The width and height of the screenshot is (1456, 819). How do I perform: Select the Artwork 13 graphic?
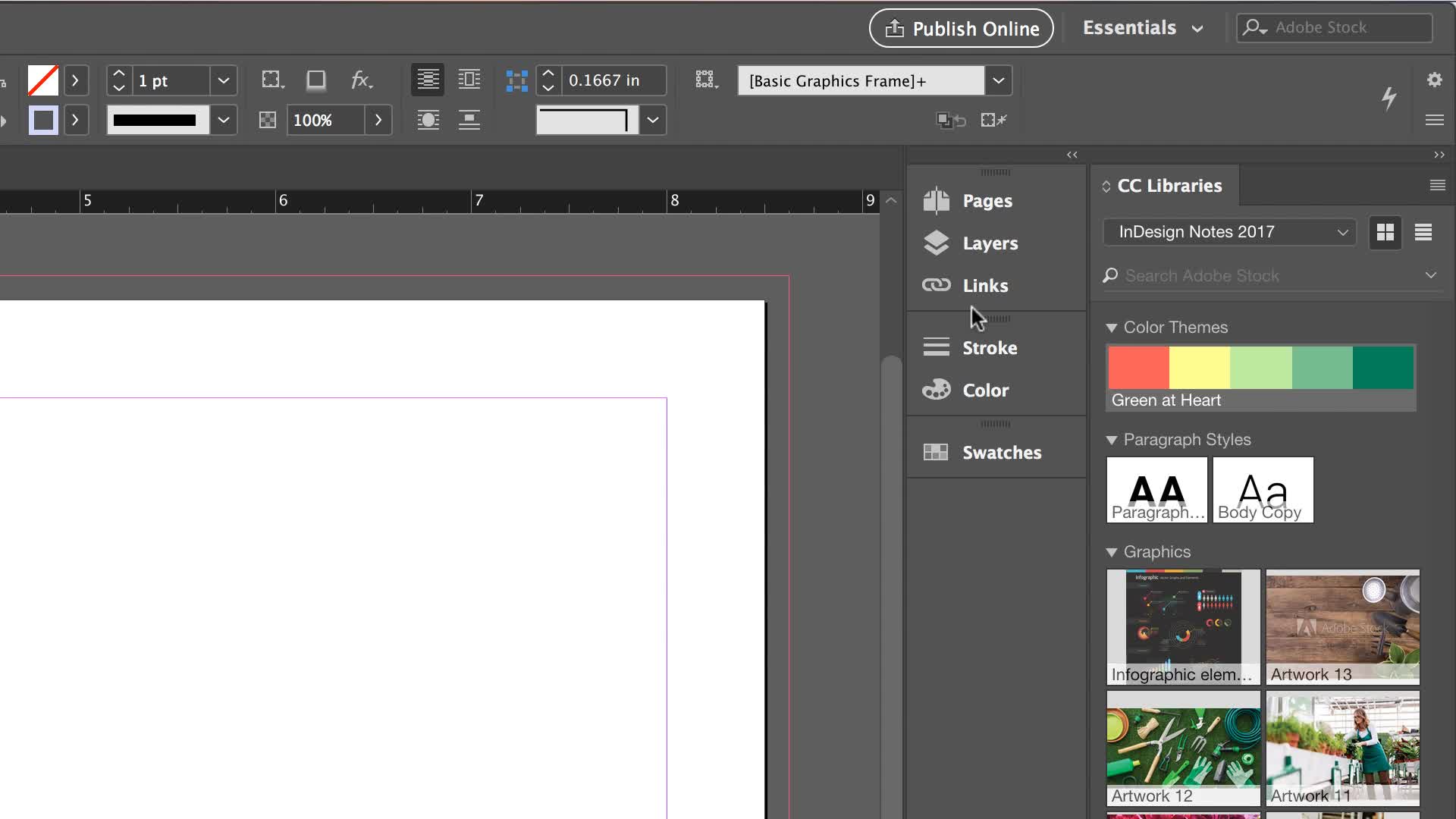coord(1343,627)
